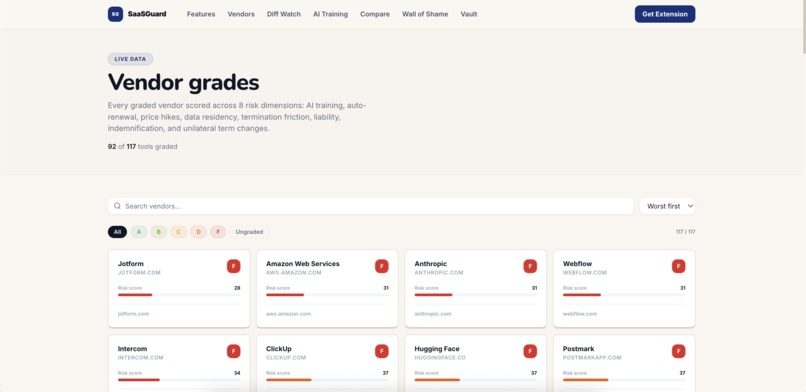The height and width of the screenshot is (392, 806).
Task: Click Amazon Web Services' F grade badge
Action: 381,266
